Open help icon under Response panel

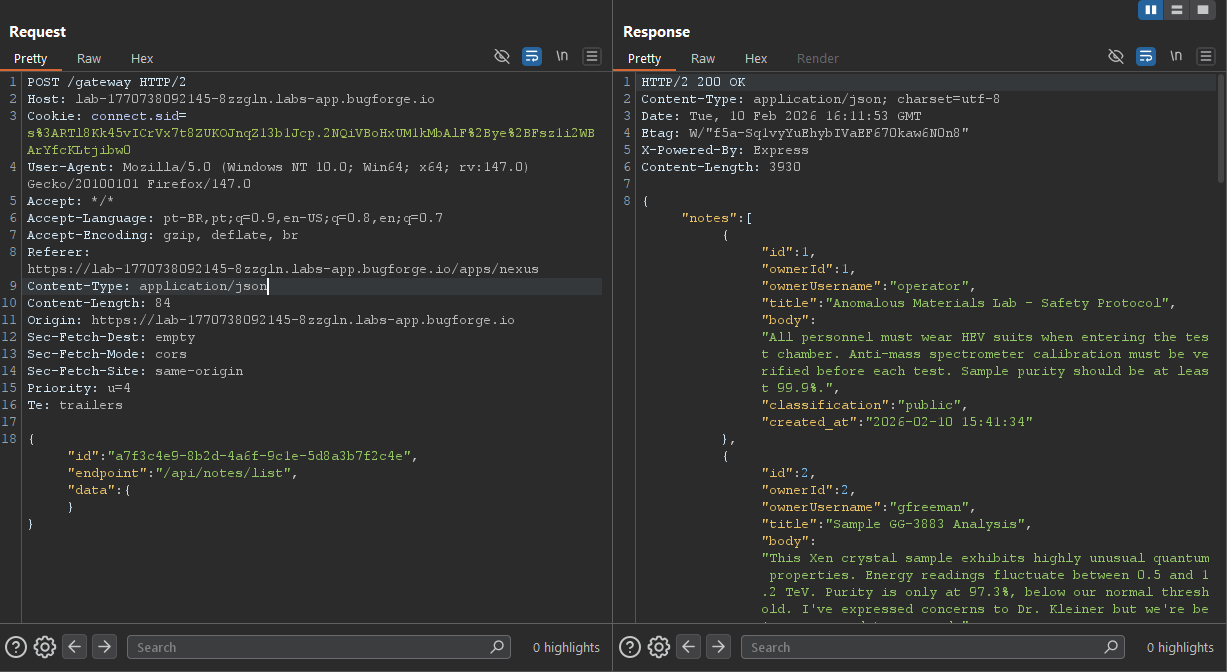coord(630,647)
